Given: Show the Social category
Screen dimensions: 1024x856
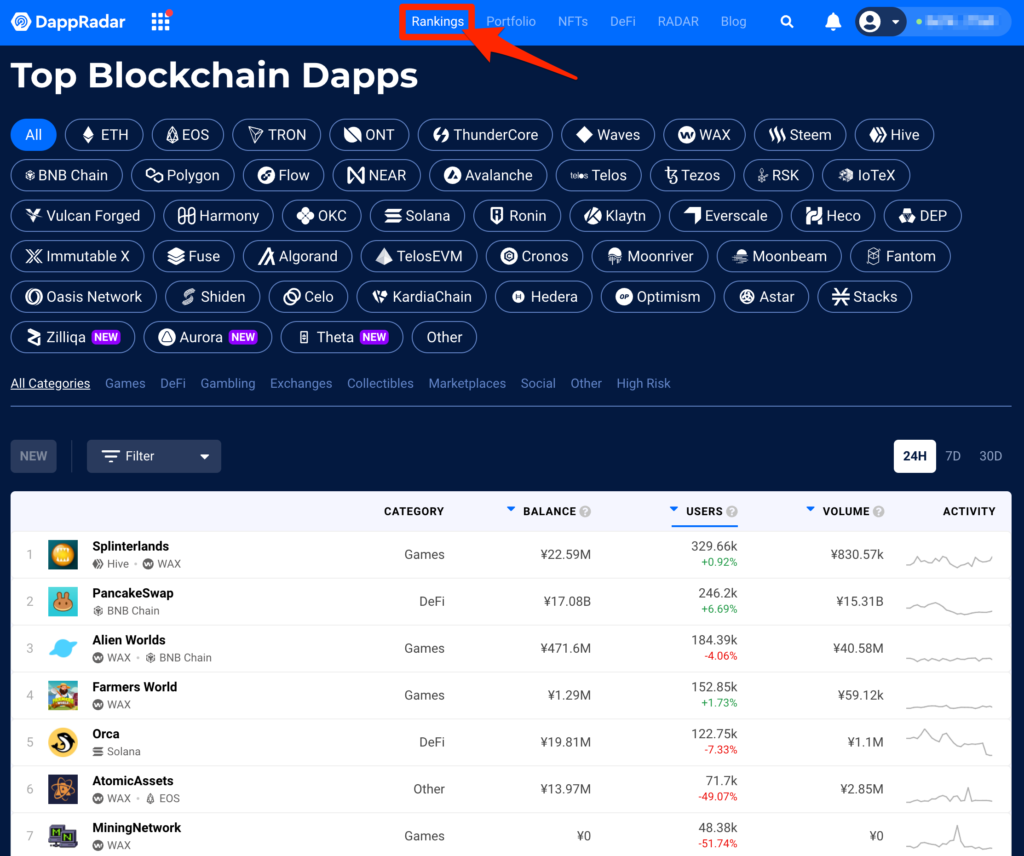Looking at the screenshot, I should [x=538, y=384].
